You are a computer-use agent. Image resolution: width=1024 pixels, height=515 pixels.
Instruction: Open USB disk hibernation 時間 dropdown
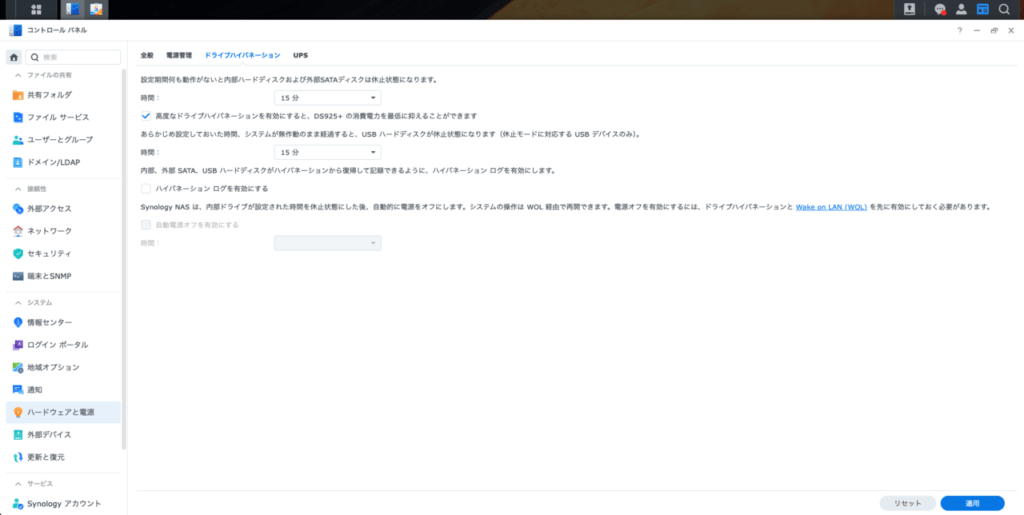click(327, 152)
